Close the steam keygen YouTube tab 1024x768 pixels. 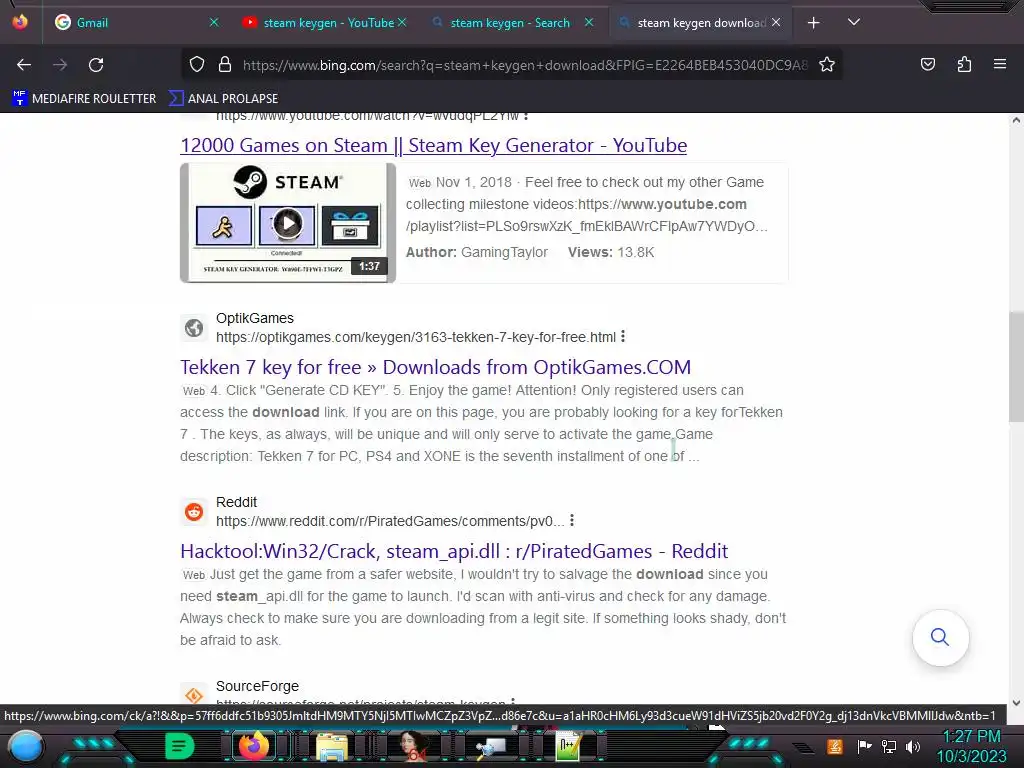(x=402, y=22)
